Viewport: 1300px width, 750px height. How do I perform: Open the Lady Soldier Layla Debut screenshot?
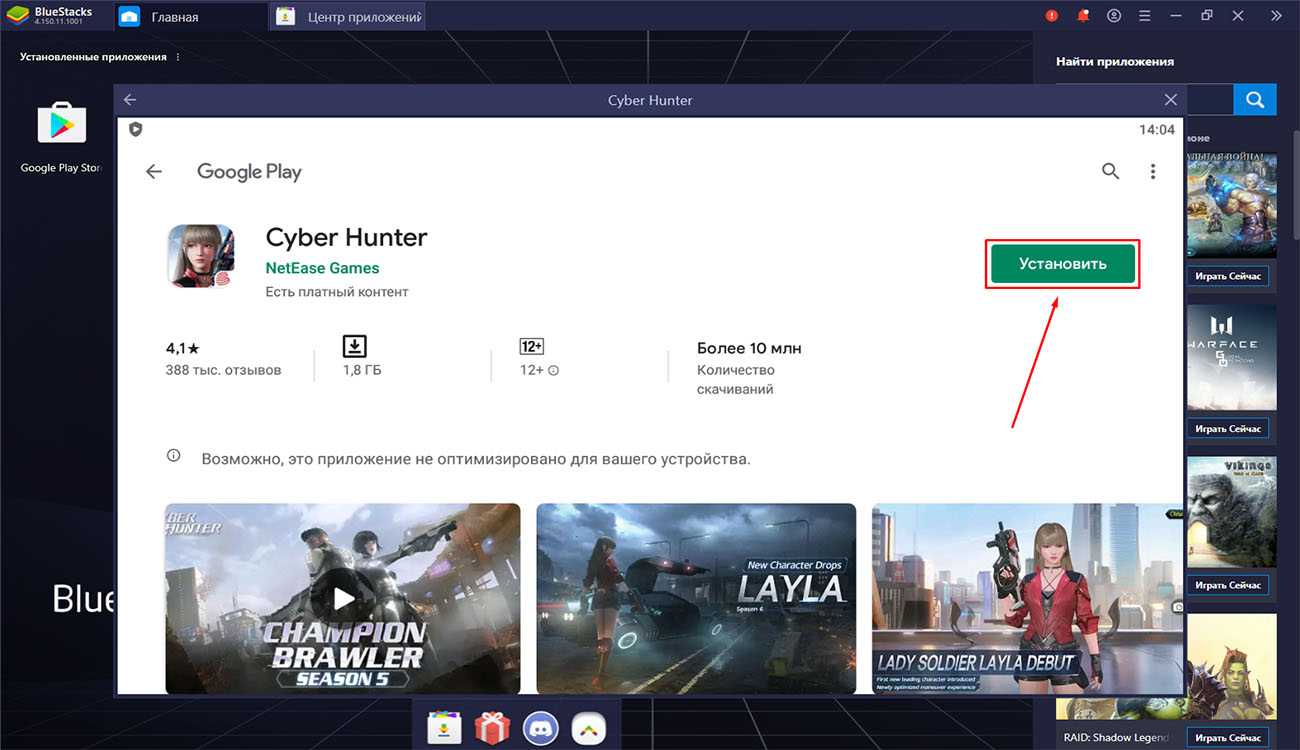(x=1027, y=598)
